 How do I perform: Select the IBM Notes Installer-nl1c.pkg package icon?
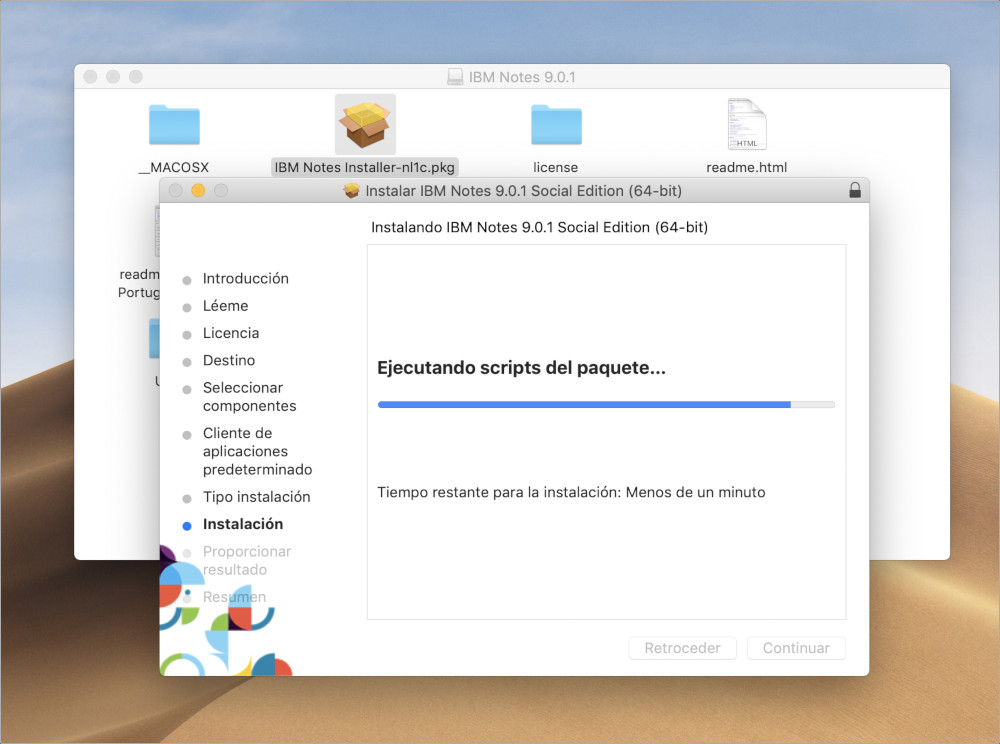tap(365, 124)
